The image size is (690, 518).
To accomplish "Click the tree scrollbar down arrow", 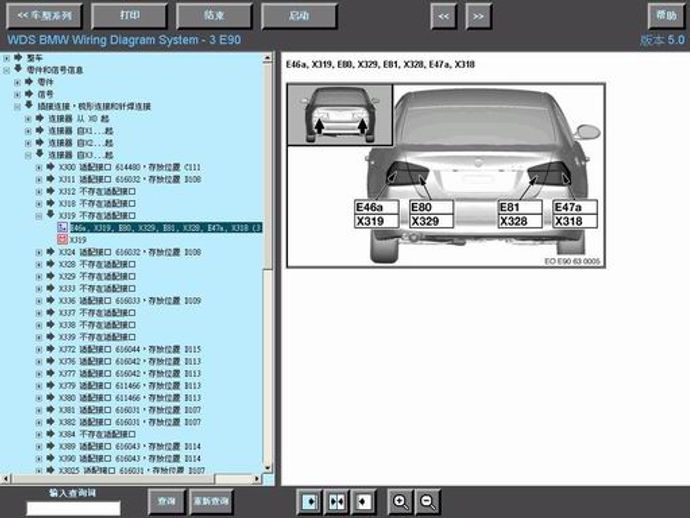I will [x=268, y=468].
